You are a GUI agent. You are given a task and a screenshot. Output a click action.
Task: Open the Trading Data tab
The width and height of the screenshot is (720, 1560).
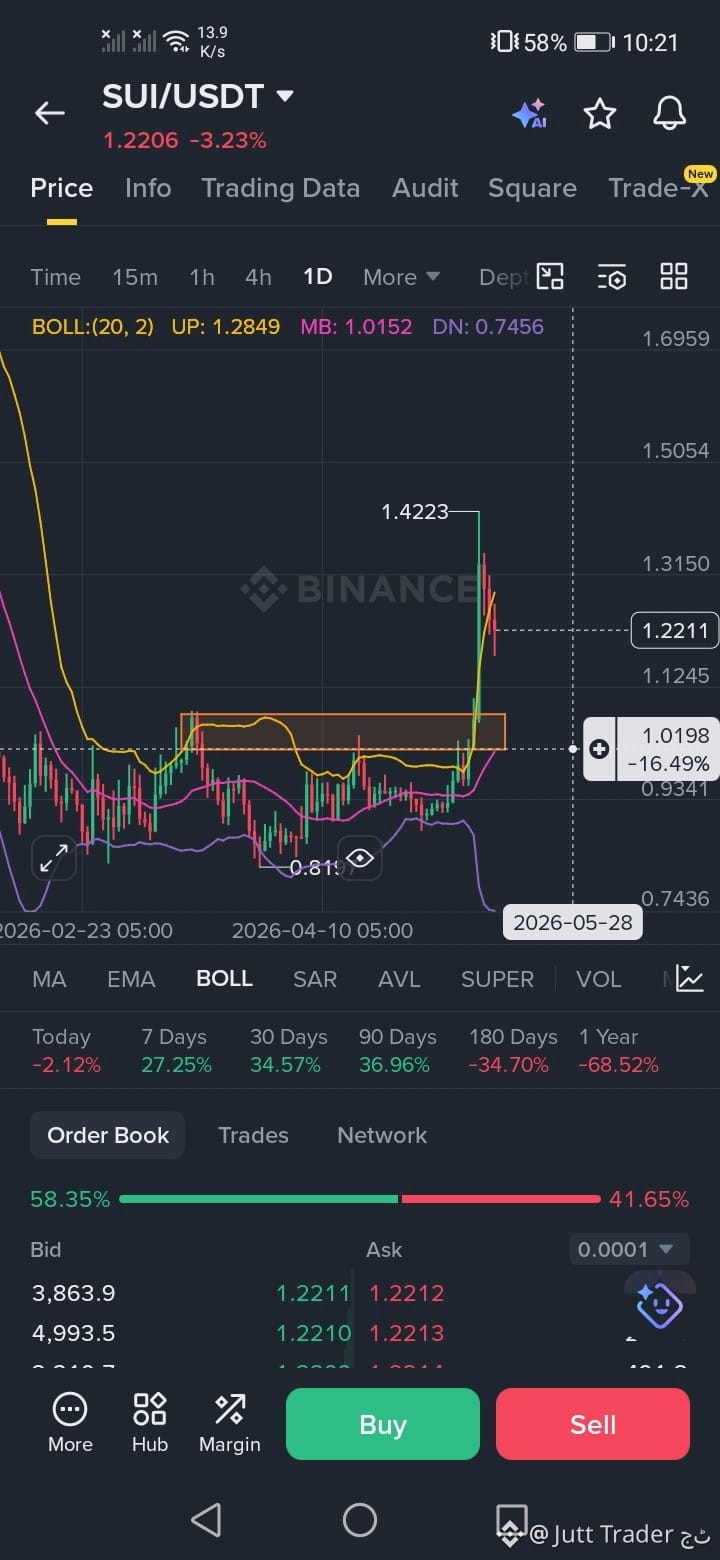(281, 188)
